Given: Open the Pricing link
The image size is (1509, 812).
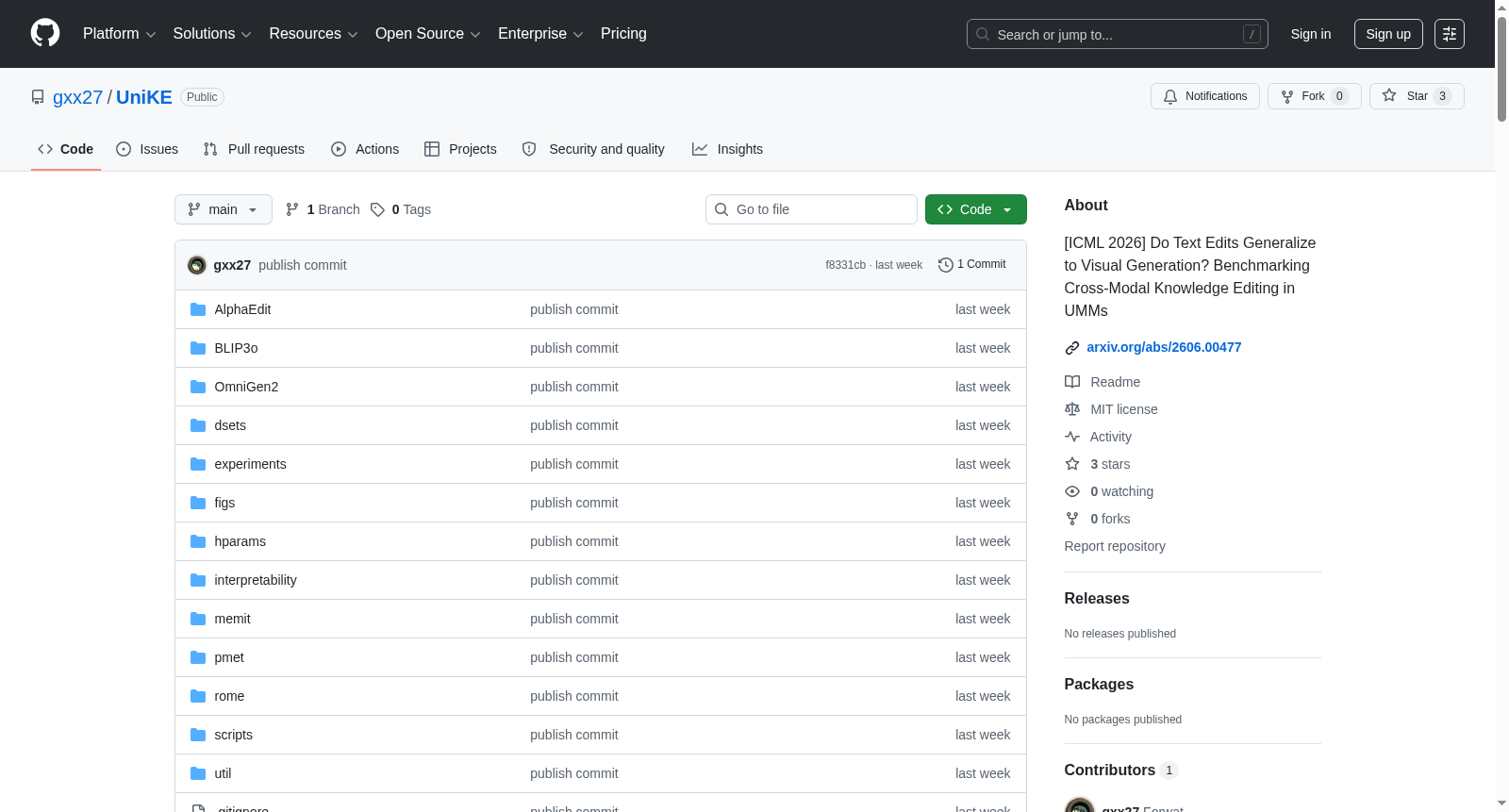Looking at the screenshot, I should pos(623,34).
